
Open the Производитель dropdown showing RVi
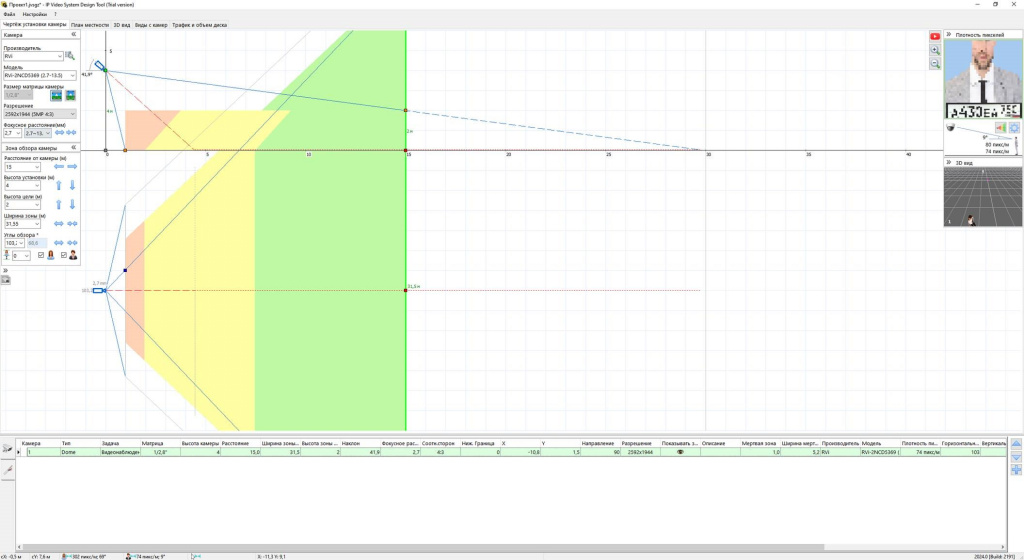33,56
